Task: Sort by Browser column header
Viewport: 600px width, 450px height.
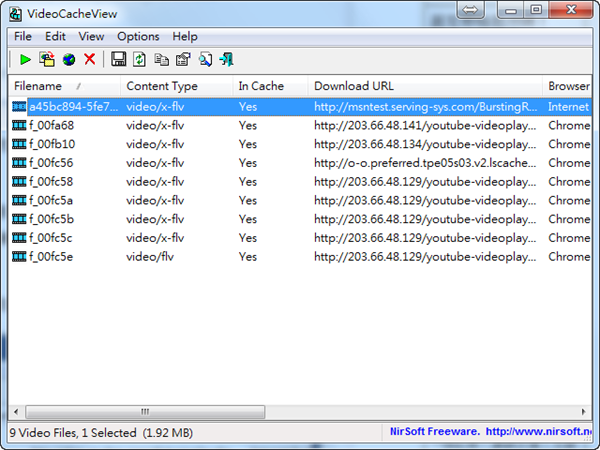Action: (567, 86)
